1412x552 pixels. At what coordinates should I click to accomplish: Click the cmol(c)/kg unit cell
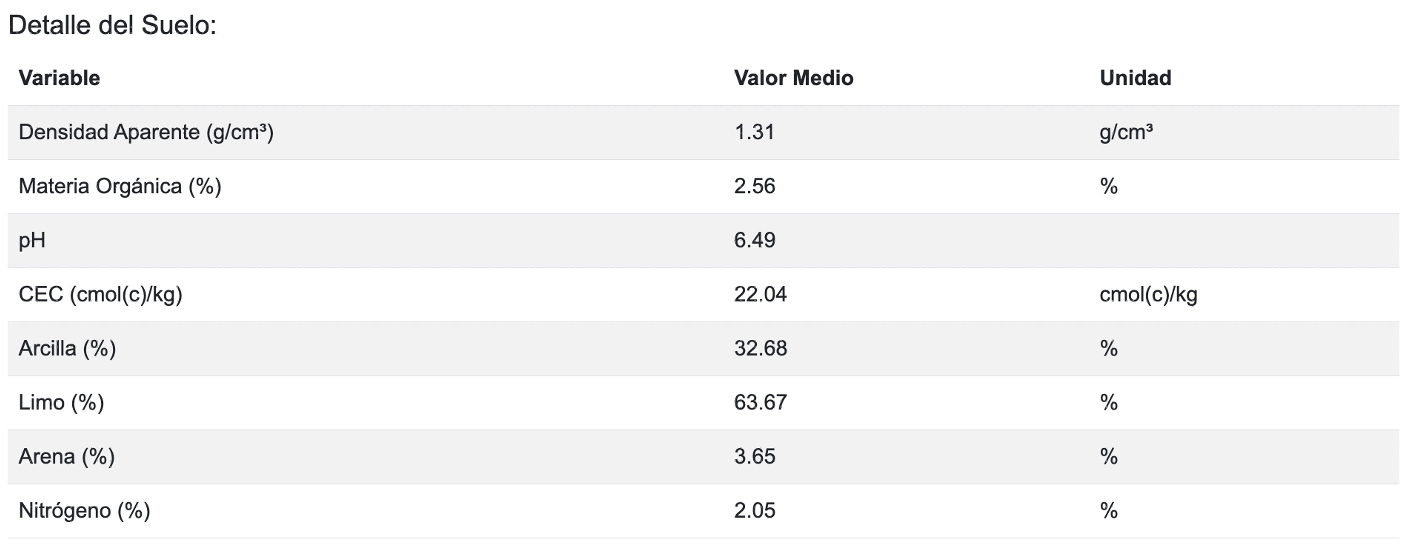(1149, 295)
